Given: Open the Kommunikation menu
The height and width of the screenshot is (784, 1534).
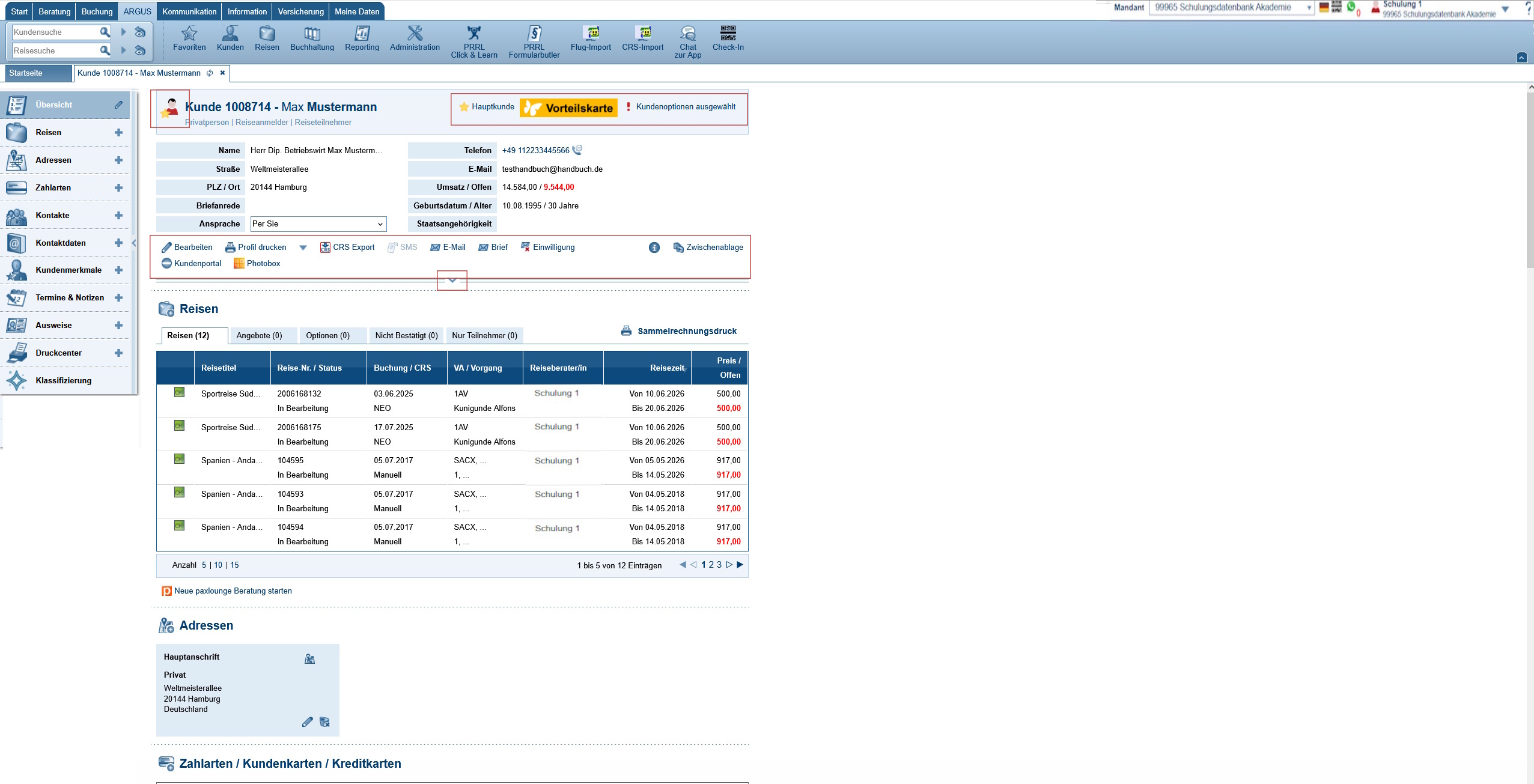Looking at the screenshot, I should (x=189, y=11).
